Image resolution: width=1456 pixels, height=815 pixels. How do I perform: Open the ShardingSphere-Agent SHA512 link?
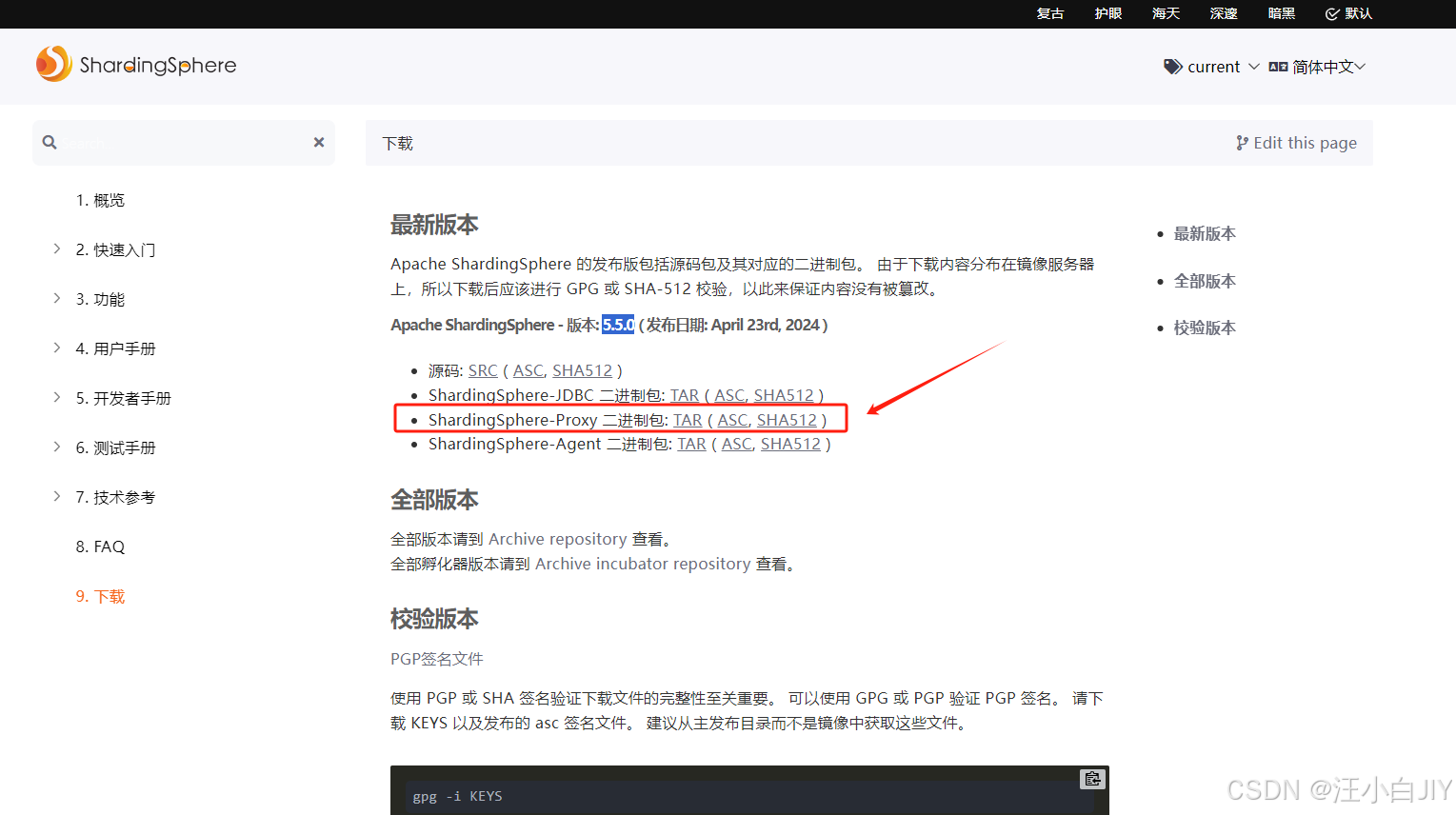(791, 444)
